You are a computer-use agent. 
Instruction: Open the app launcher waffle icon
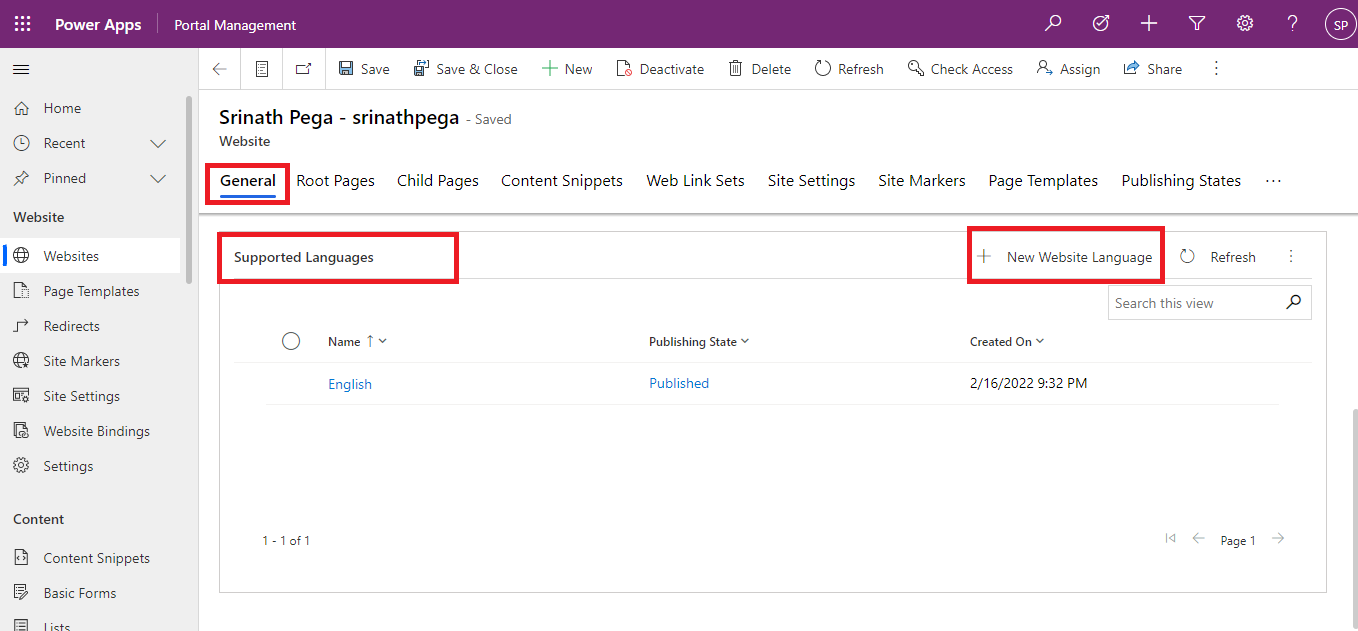pyautogui.click(x=22, y=24)
